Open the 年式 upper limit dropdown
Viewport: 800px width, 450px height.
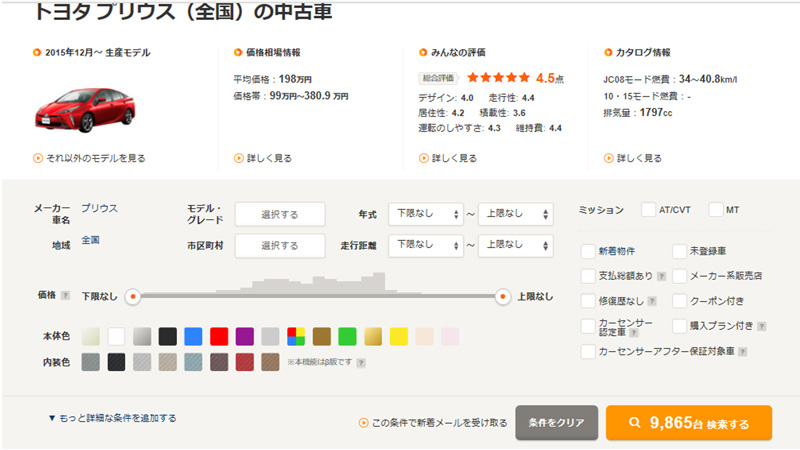[515, 214]
